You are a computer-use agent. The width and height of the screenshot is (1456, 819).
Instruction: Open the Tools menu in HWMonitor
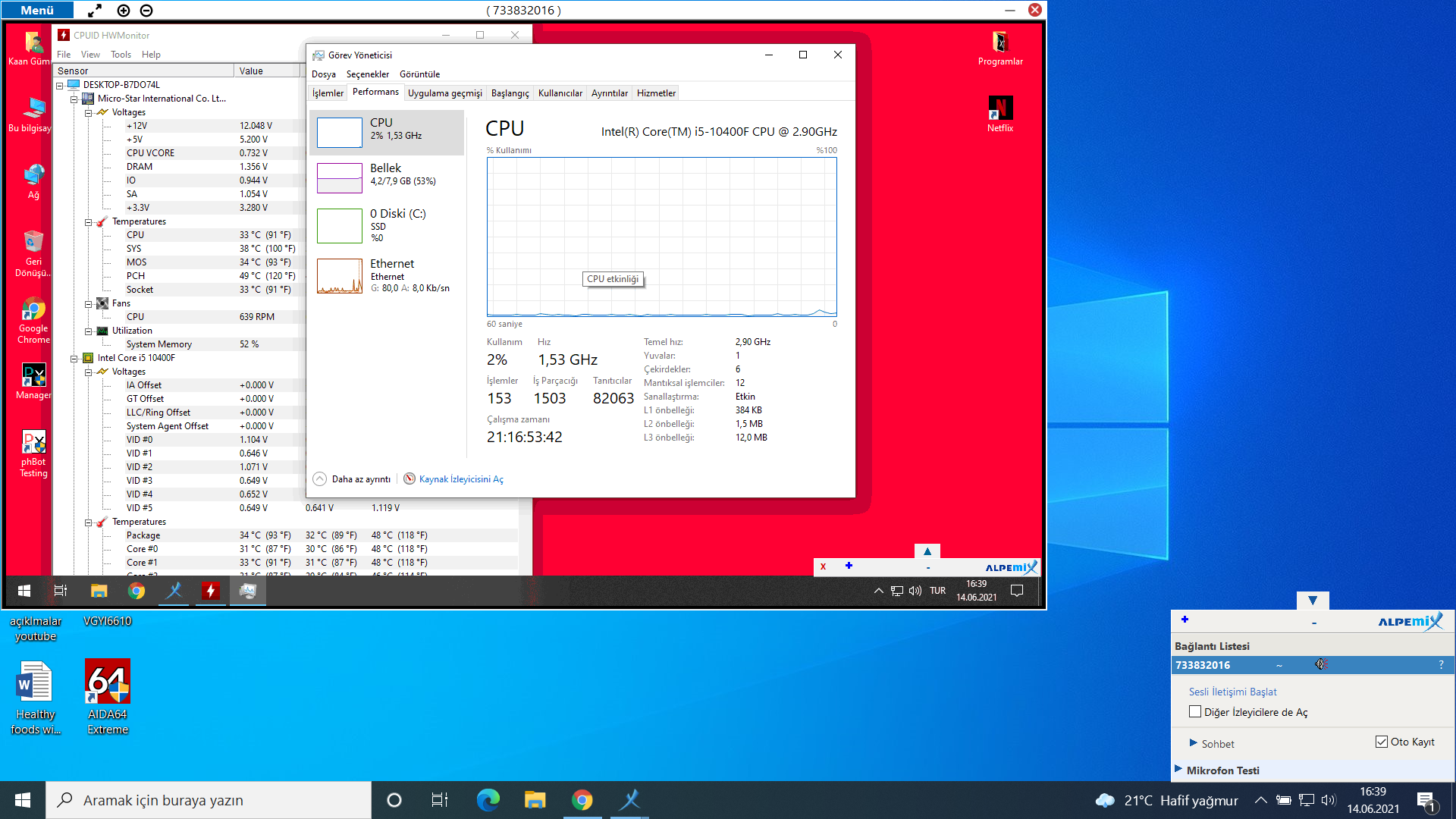click(121, 55)
